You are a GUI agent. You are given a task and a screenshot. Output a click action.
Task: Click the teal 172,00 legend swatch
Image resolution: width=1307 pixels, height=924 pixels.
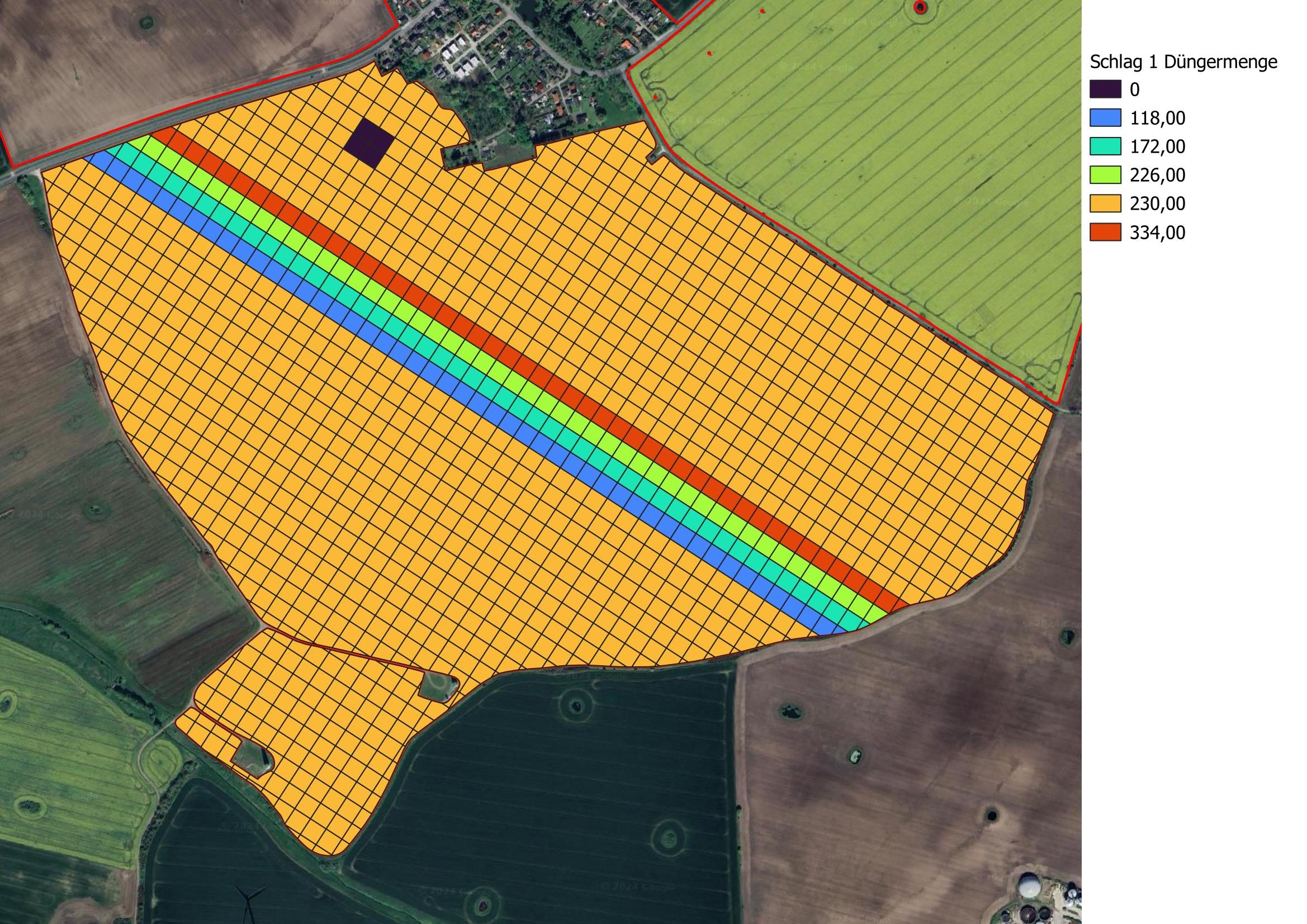coord(1106,146)
